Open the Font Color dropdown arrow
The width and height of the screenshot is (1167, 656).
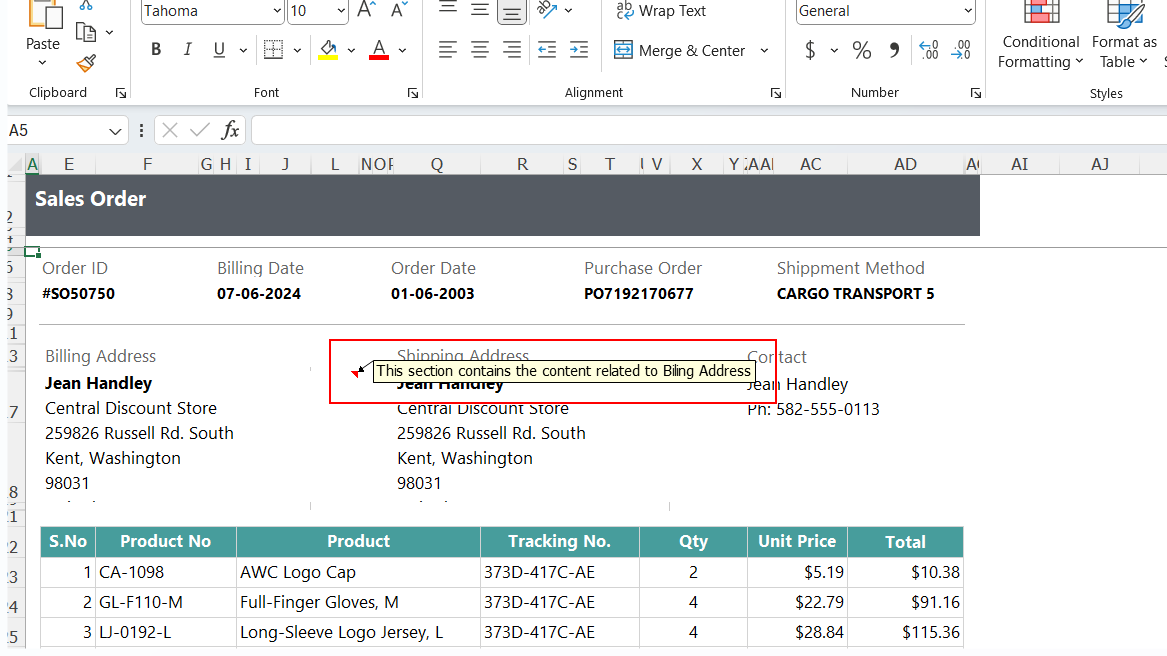(x=403, y=51)
